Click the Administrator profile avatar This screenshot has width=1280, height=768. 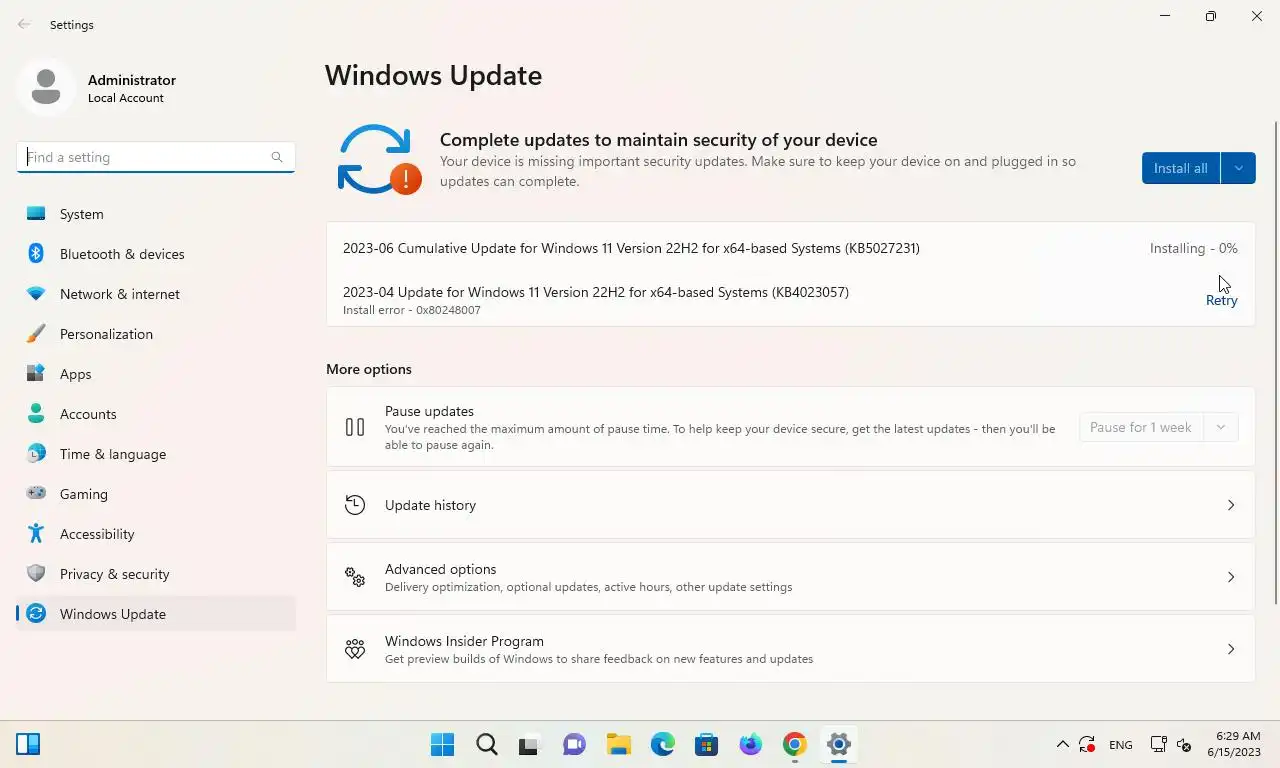[46, 87]
